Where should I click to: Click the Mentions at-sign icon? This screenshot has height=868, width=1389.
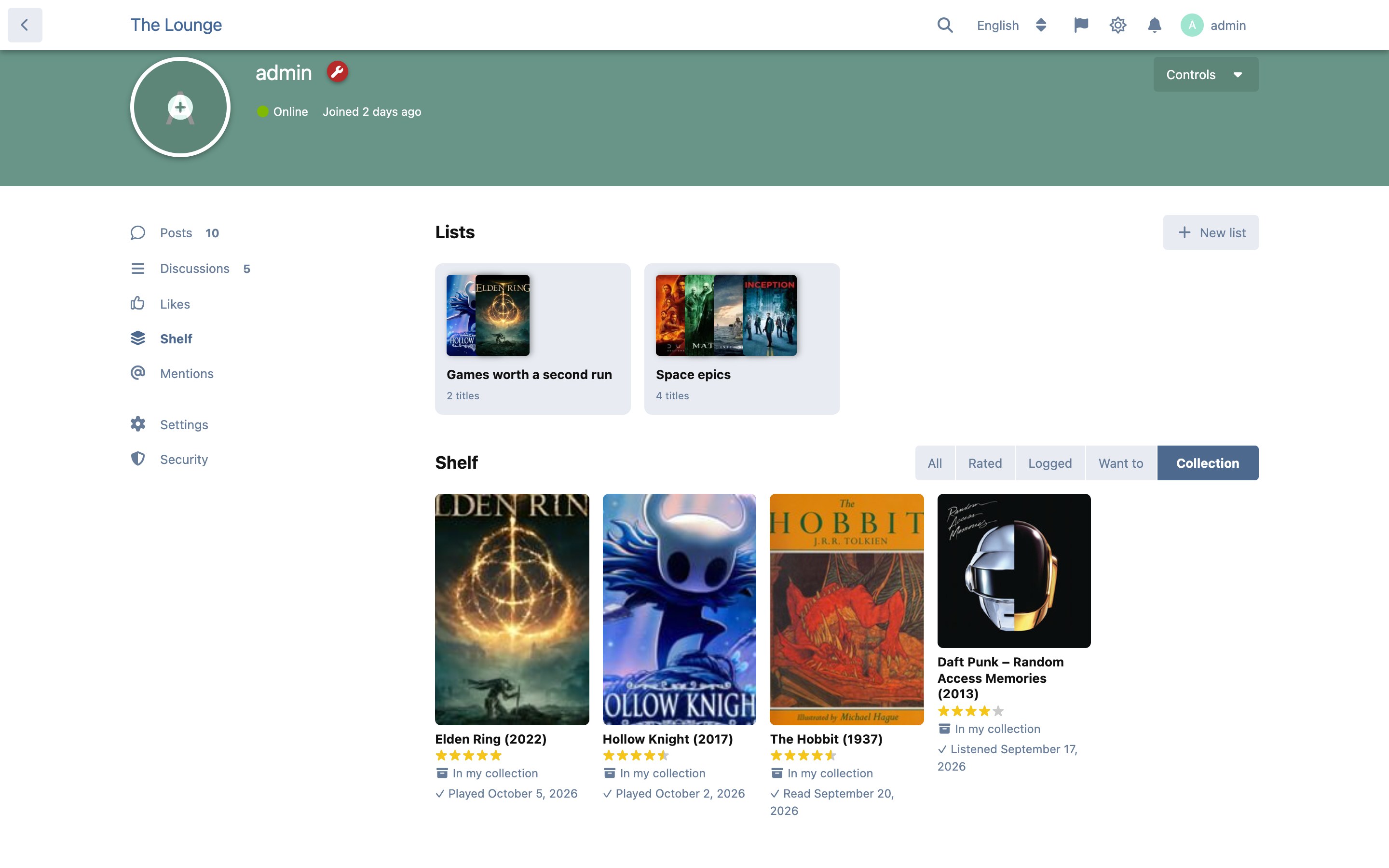coord(138,373)
